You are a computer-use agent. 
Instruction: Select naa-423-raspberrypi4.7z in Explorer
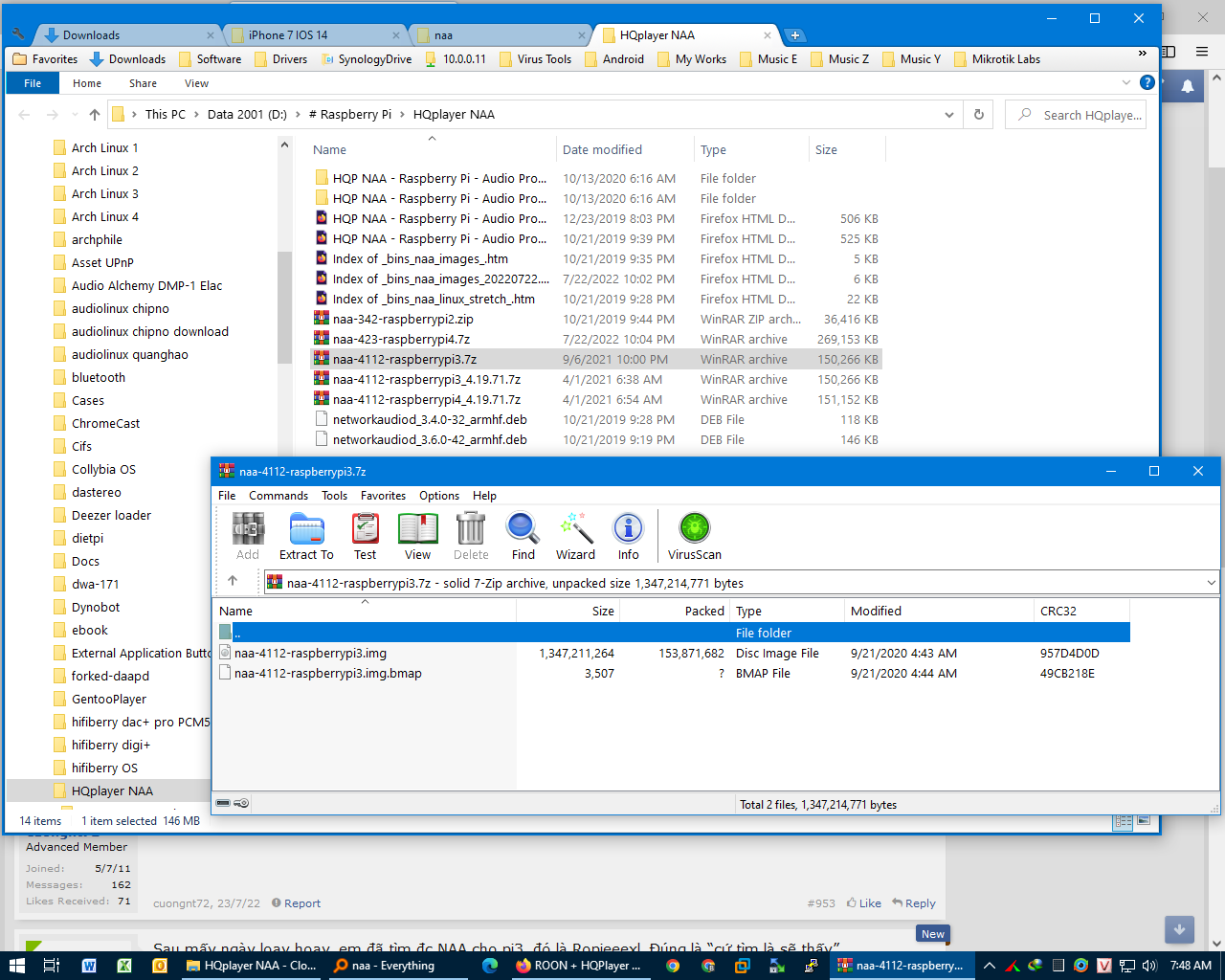point(401,339)
